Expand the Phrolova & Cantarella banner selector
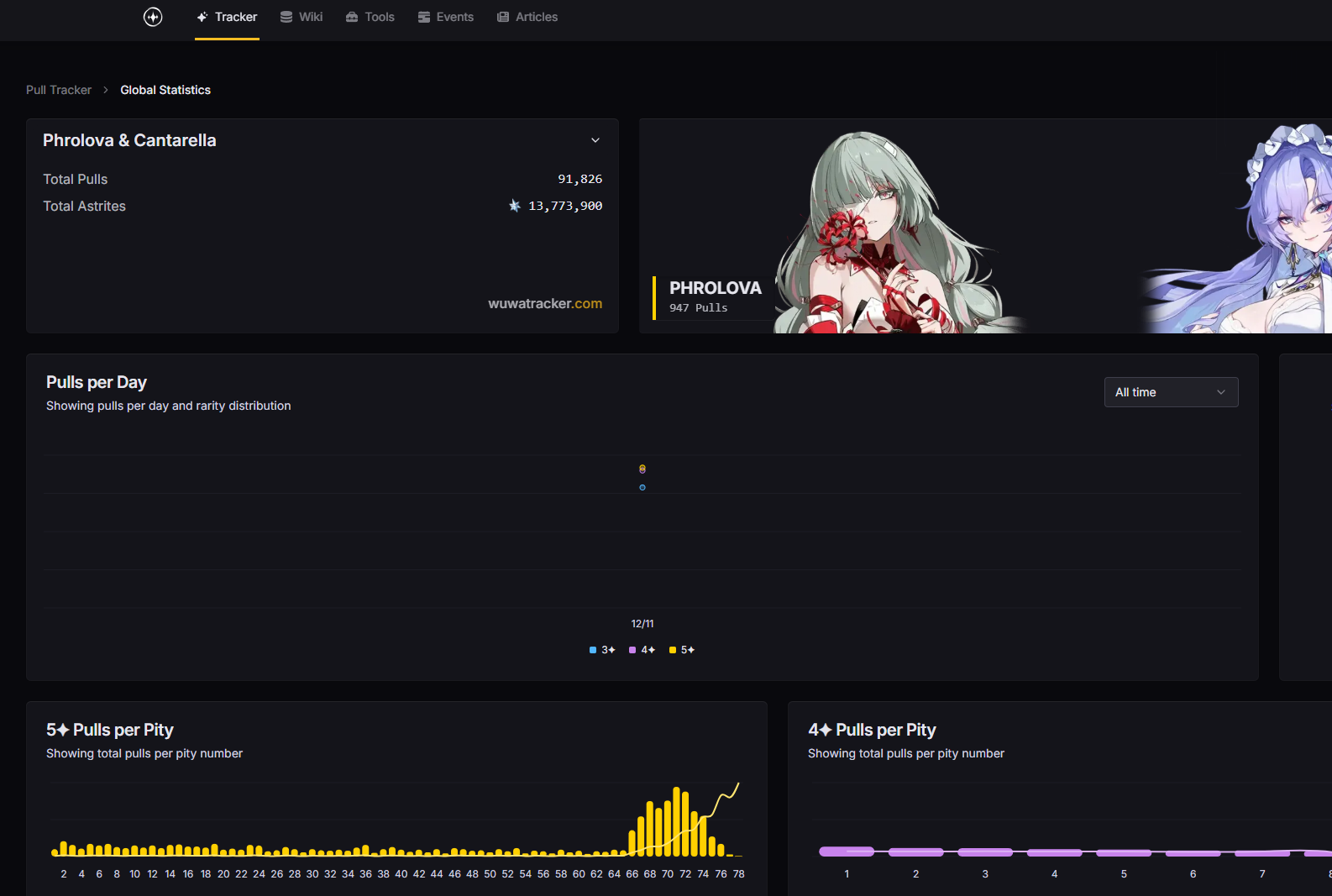The image size is (1332, 896). 595,140
